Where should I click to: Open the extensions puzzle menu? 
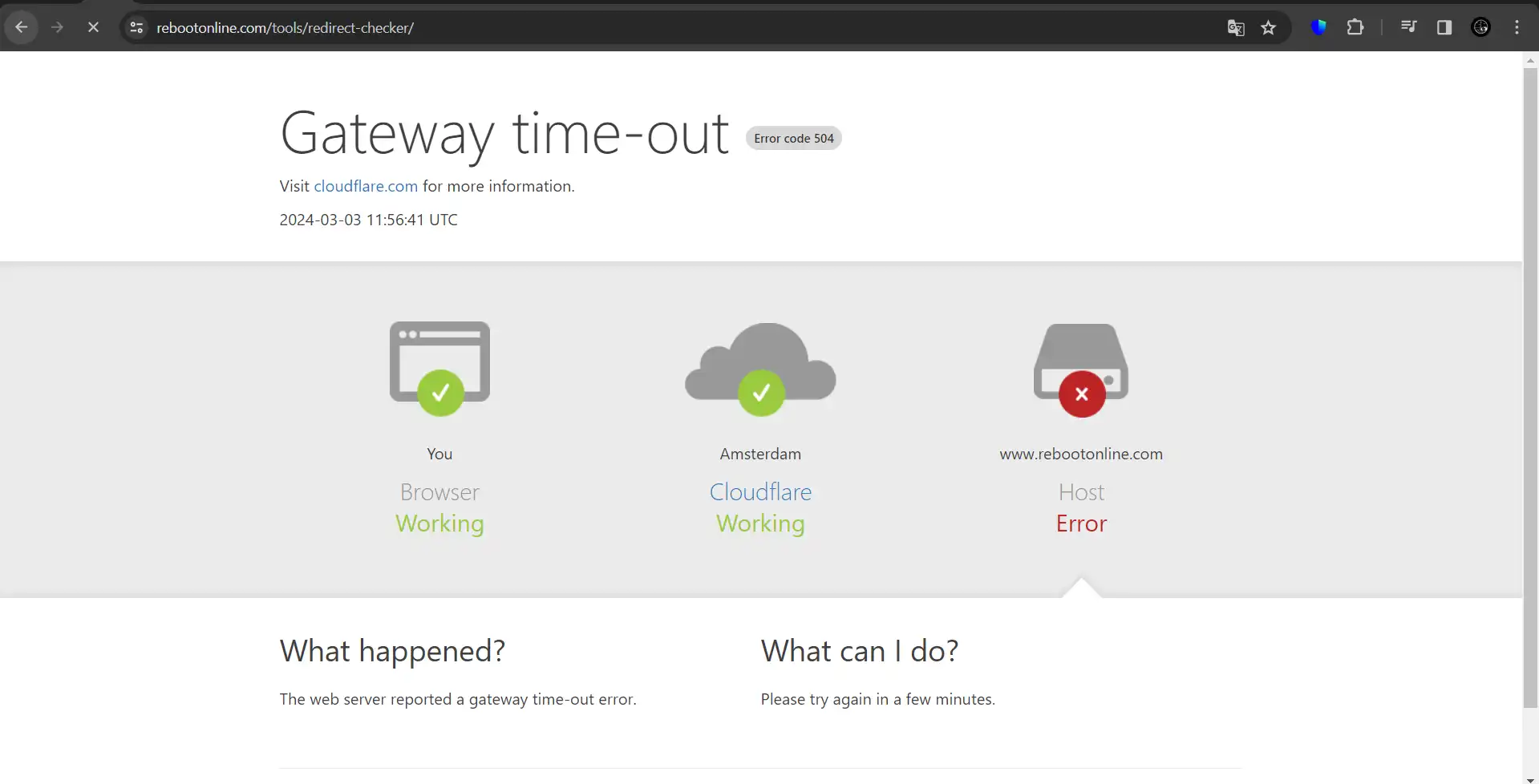coord(1355,27)
